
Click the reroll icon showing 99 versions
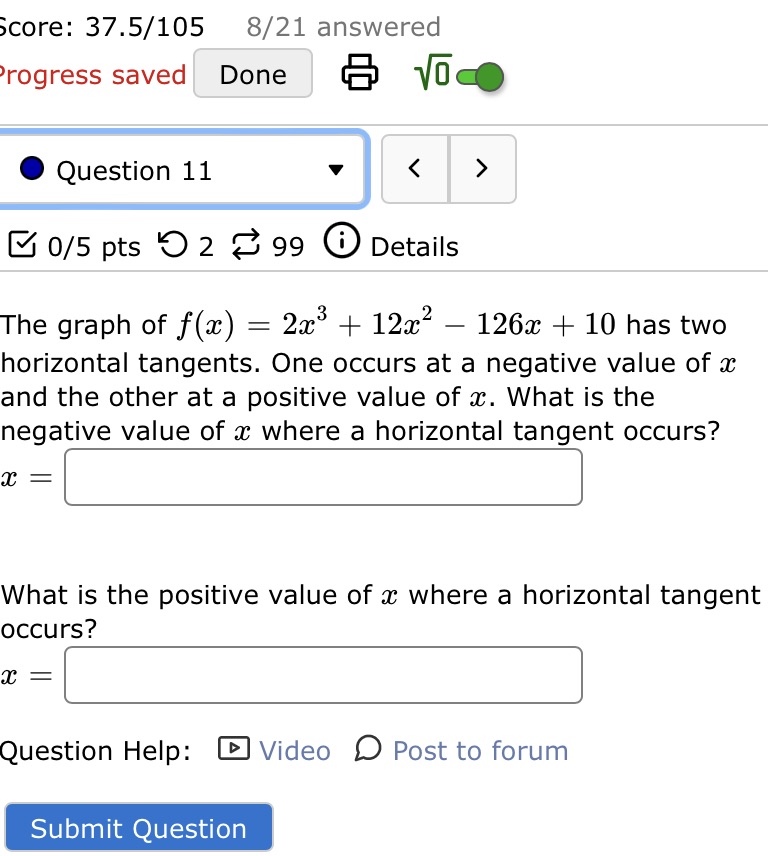[248, 245]
